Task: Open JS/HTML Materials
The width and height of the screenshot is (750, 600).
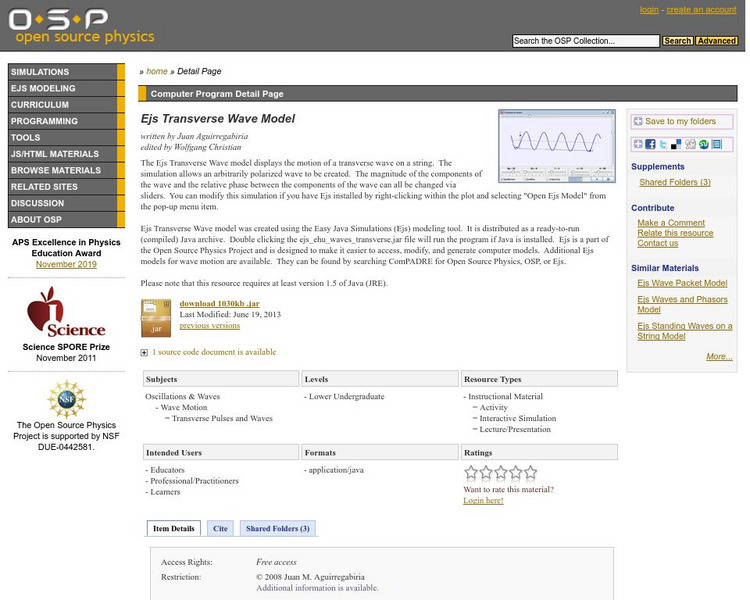Action: click(66, 154)
